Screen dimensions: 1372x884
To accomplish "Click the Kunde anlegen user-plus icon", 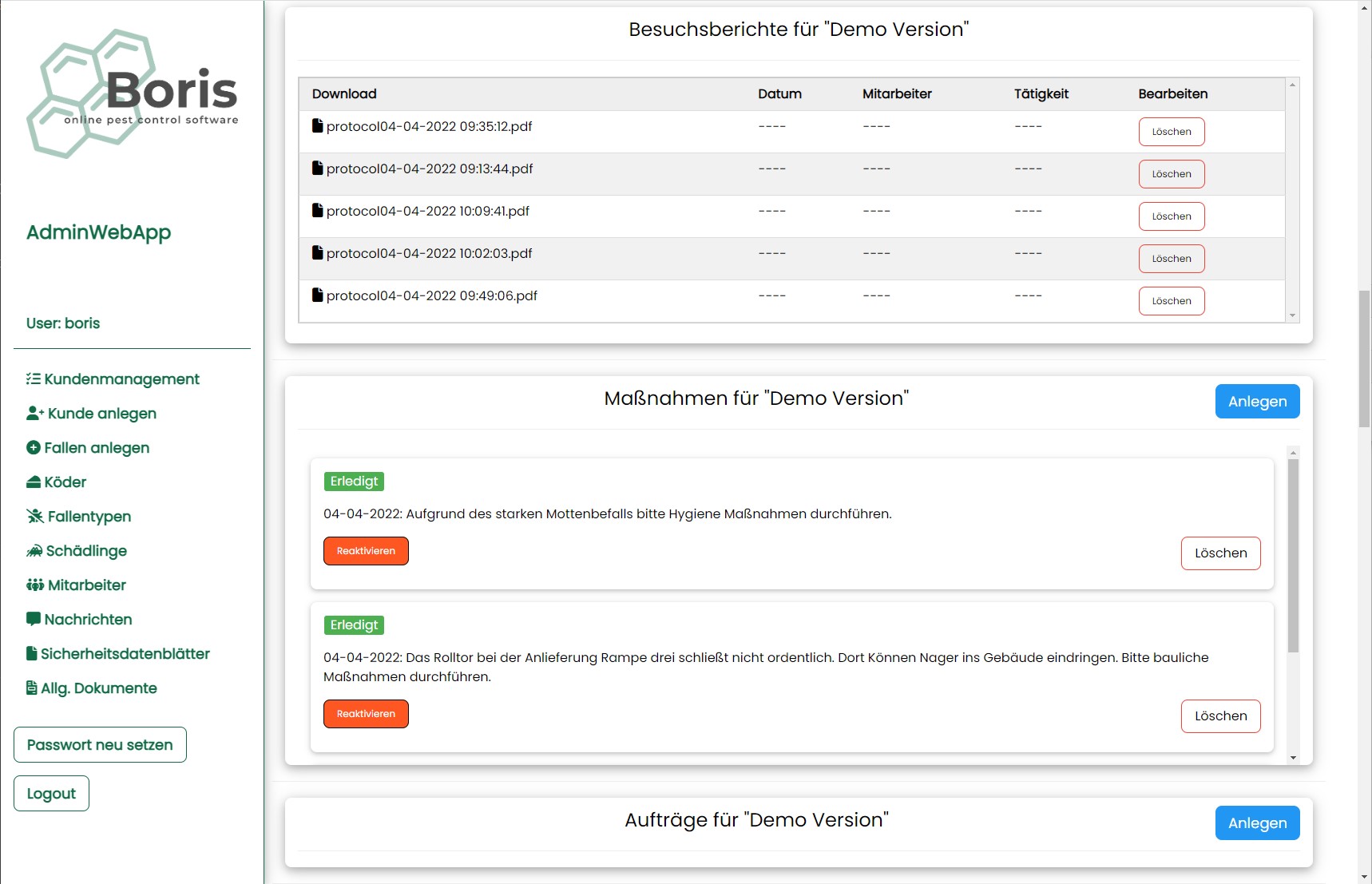I will click(35, 414).
